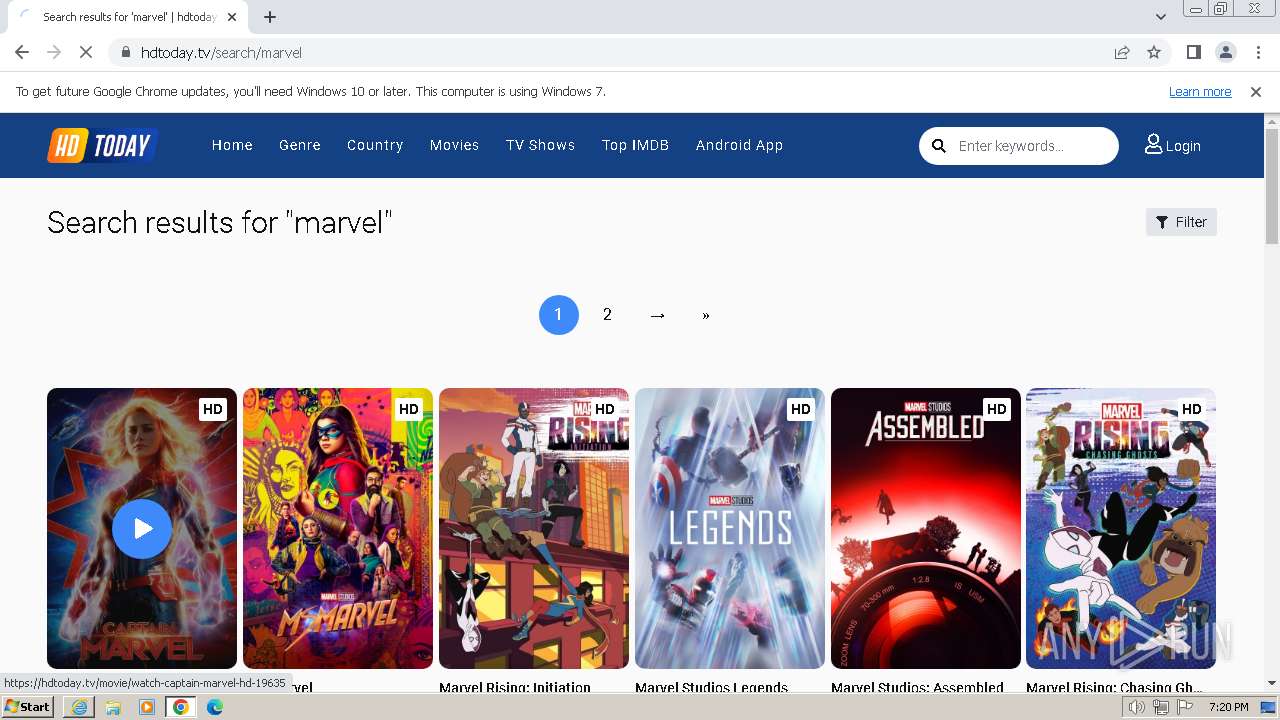Screen dimensions: 1280x720
Task: Click the volume tray icon
Action: 1137,707
